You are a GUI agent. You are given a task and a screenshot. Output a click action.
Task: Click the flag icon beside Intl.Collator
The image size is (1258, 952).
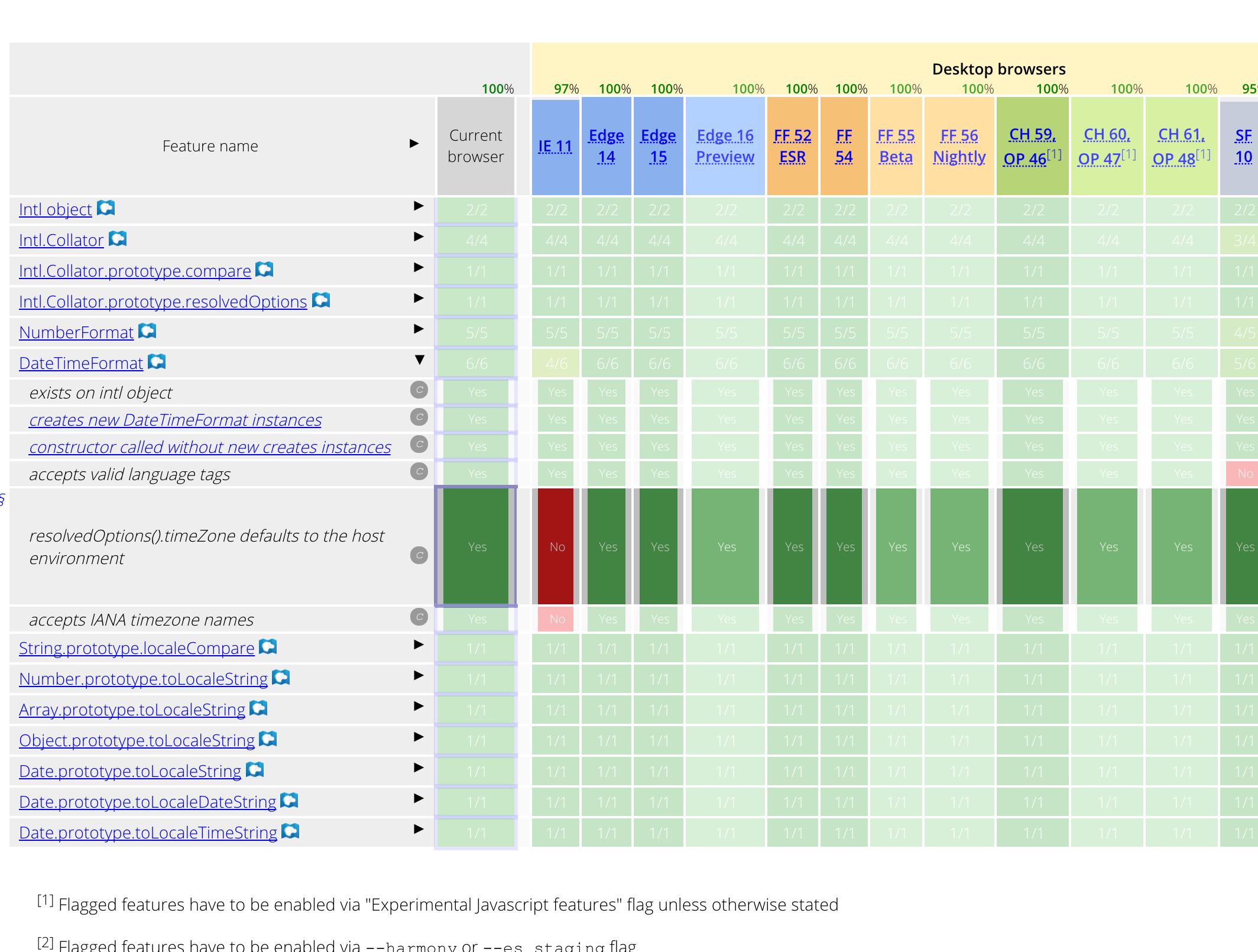tap(117, 239)
